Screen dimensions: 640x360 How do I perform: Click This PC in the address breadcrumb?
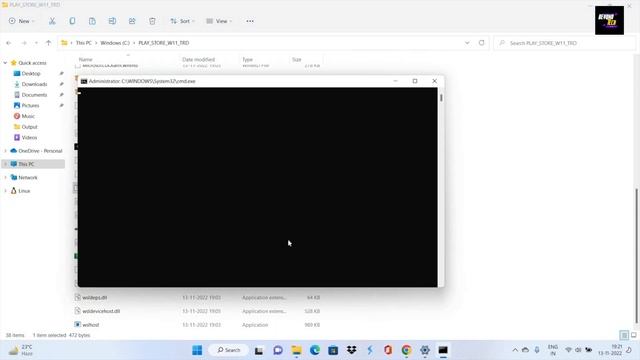[84, 43]
